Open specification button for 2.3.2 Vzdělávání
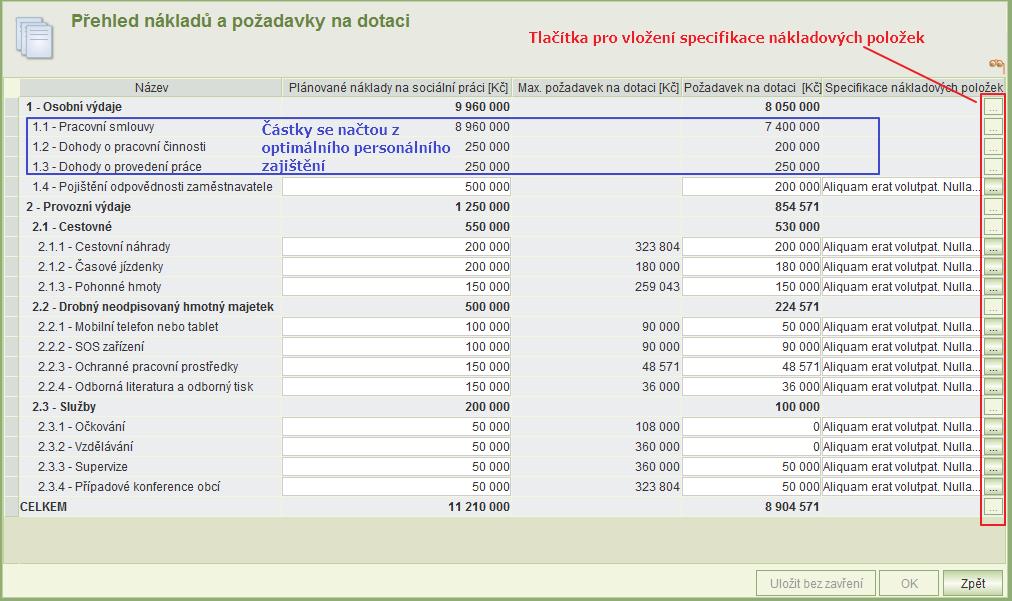The width and height of the screenshot is (1012, 601). [x=993, y=447]
